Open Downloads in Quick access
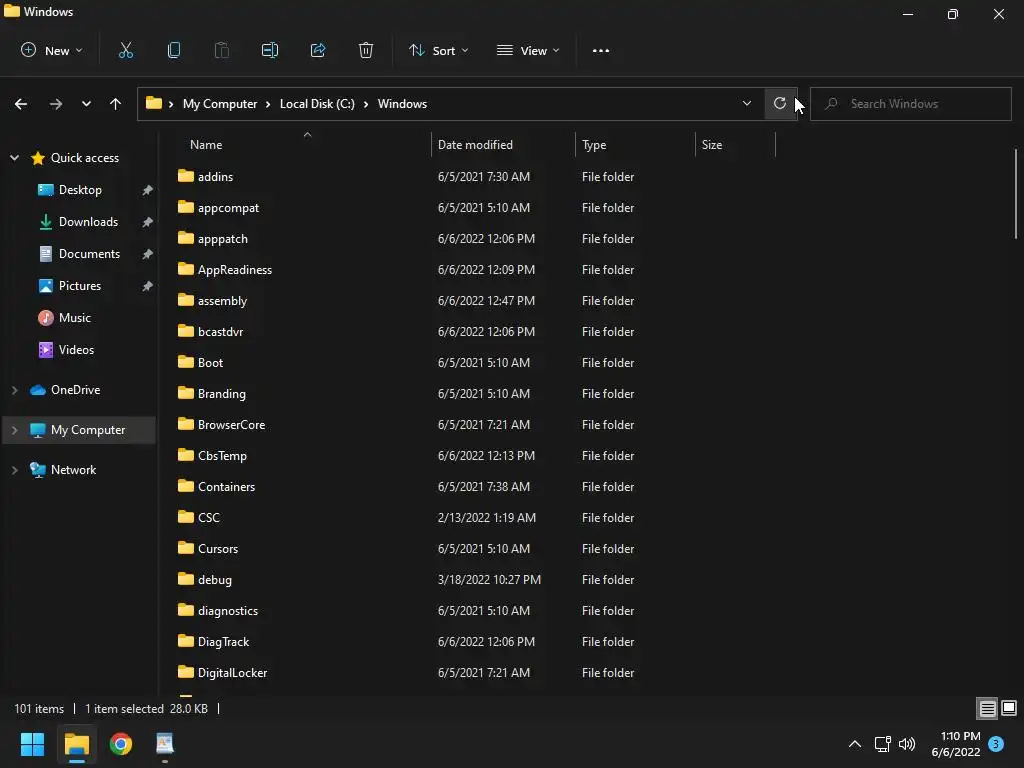The width and height of the screenshot is (1024, 768). click(x=88, y=222)
